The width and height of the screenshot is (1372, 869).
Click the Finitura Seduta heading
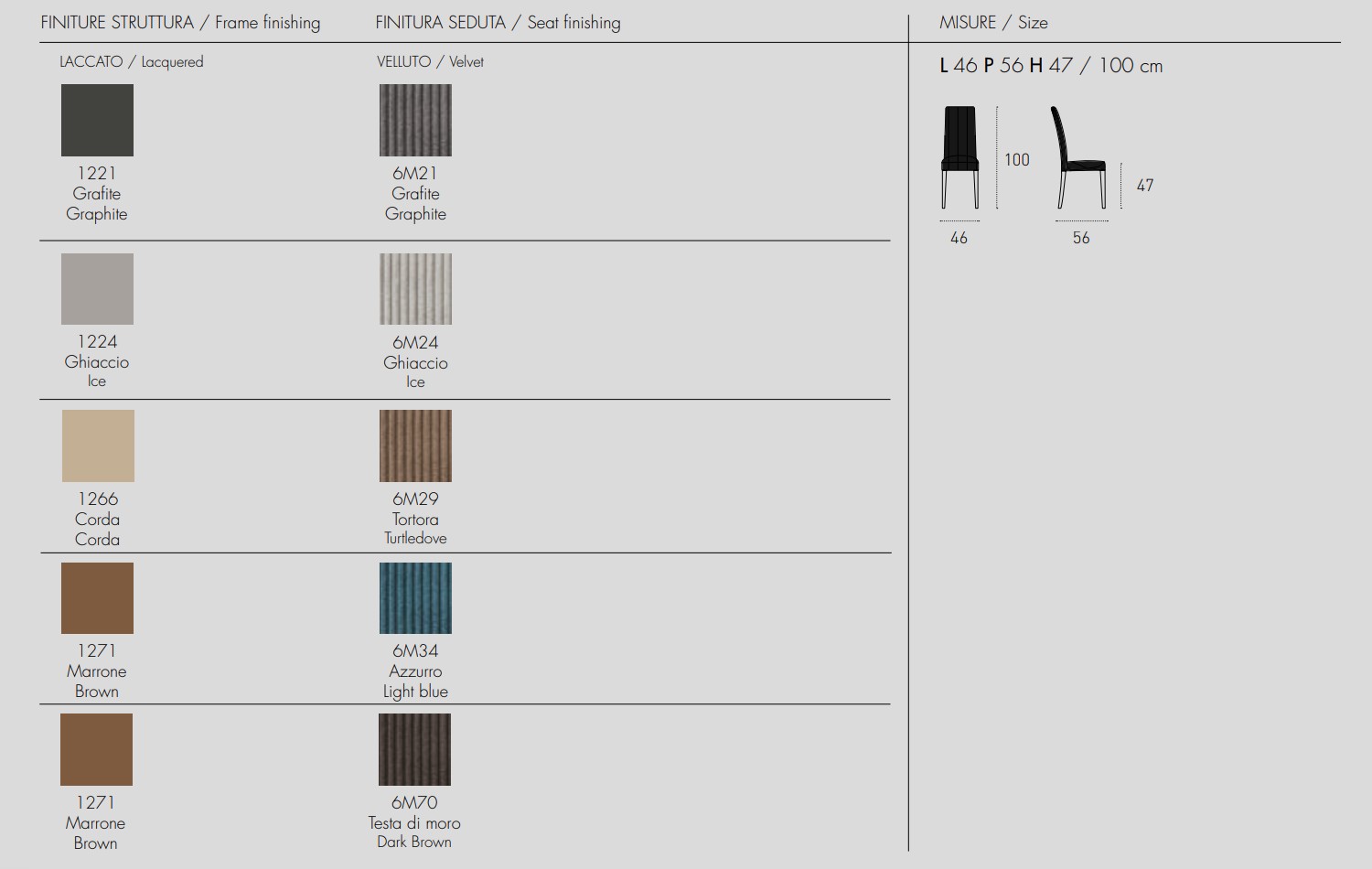(x=498, y=23)
